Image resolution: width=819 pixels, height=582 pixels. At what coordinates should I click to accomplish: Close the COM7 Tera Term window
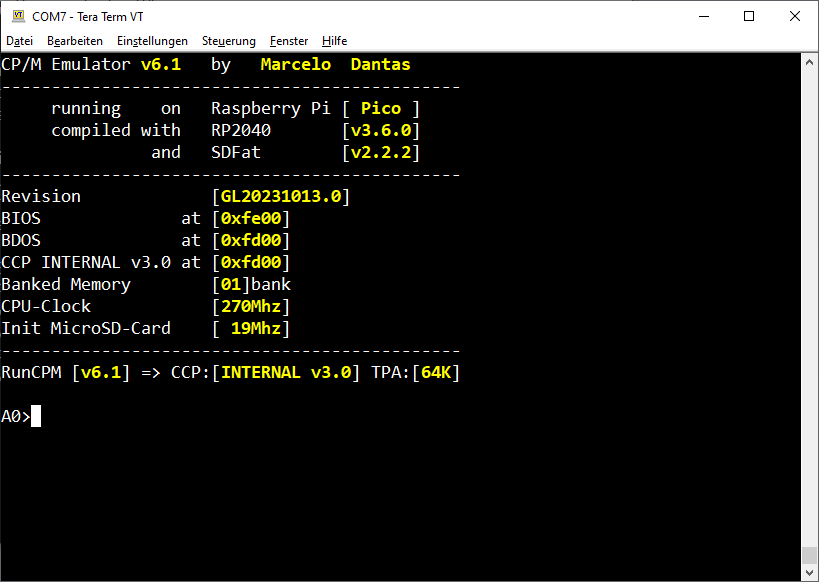pyautogui.click(x=795, y=16)
